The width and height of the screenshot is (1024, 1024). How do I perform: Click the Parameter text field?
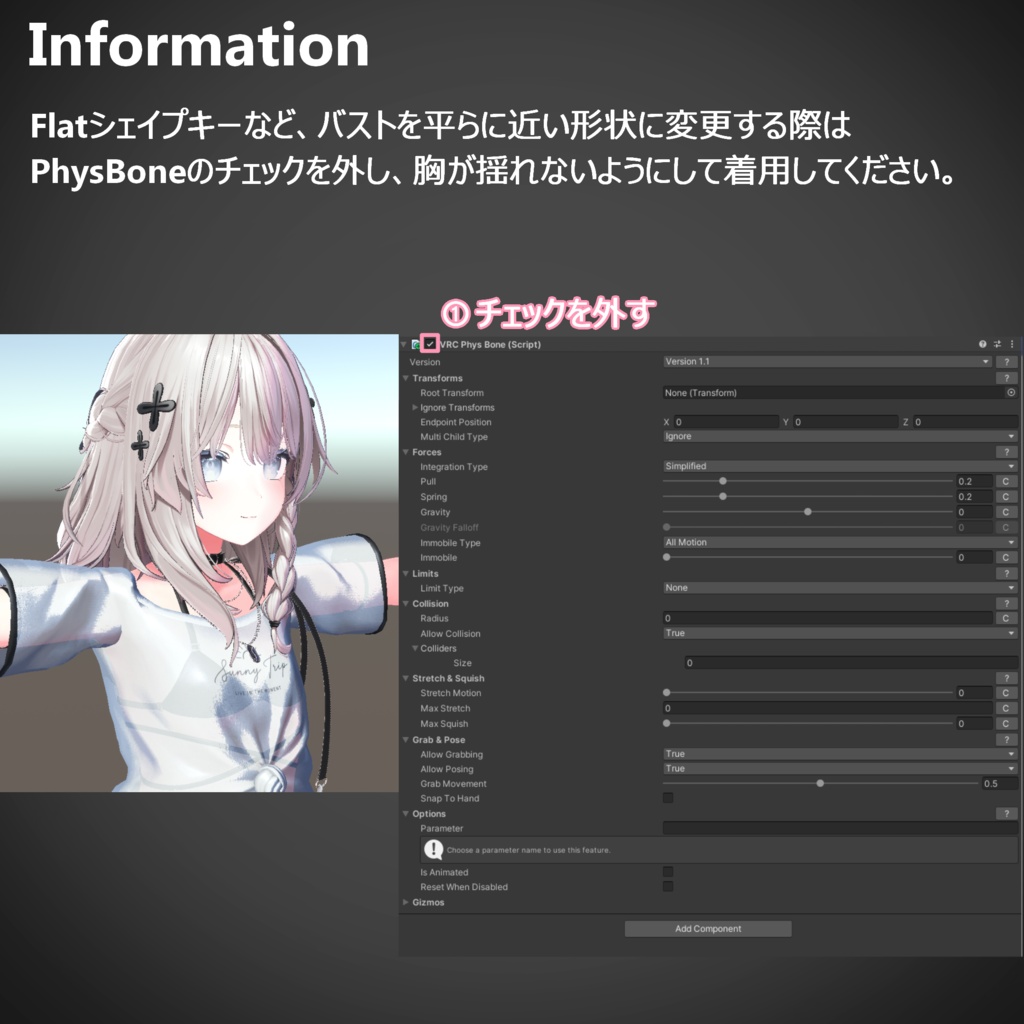pyautogui.click(x=840, y=828)
